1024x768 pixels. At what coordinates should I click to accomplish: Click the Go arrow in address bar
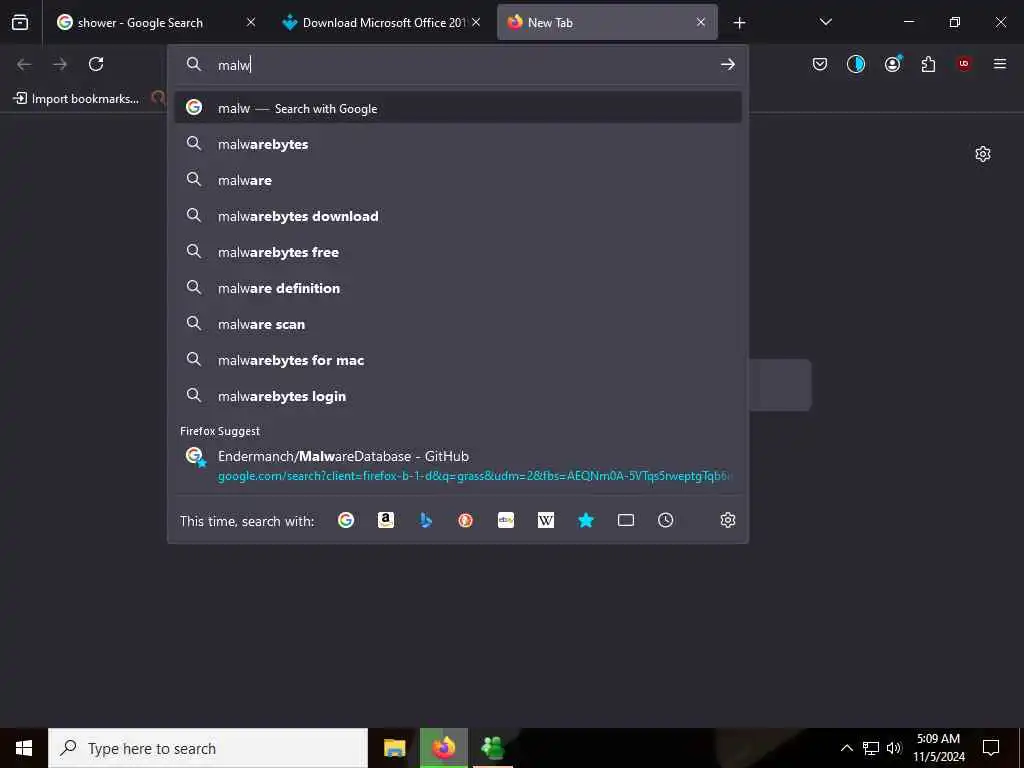(728, 64)
